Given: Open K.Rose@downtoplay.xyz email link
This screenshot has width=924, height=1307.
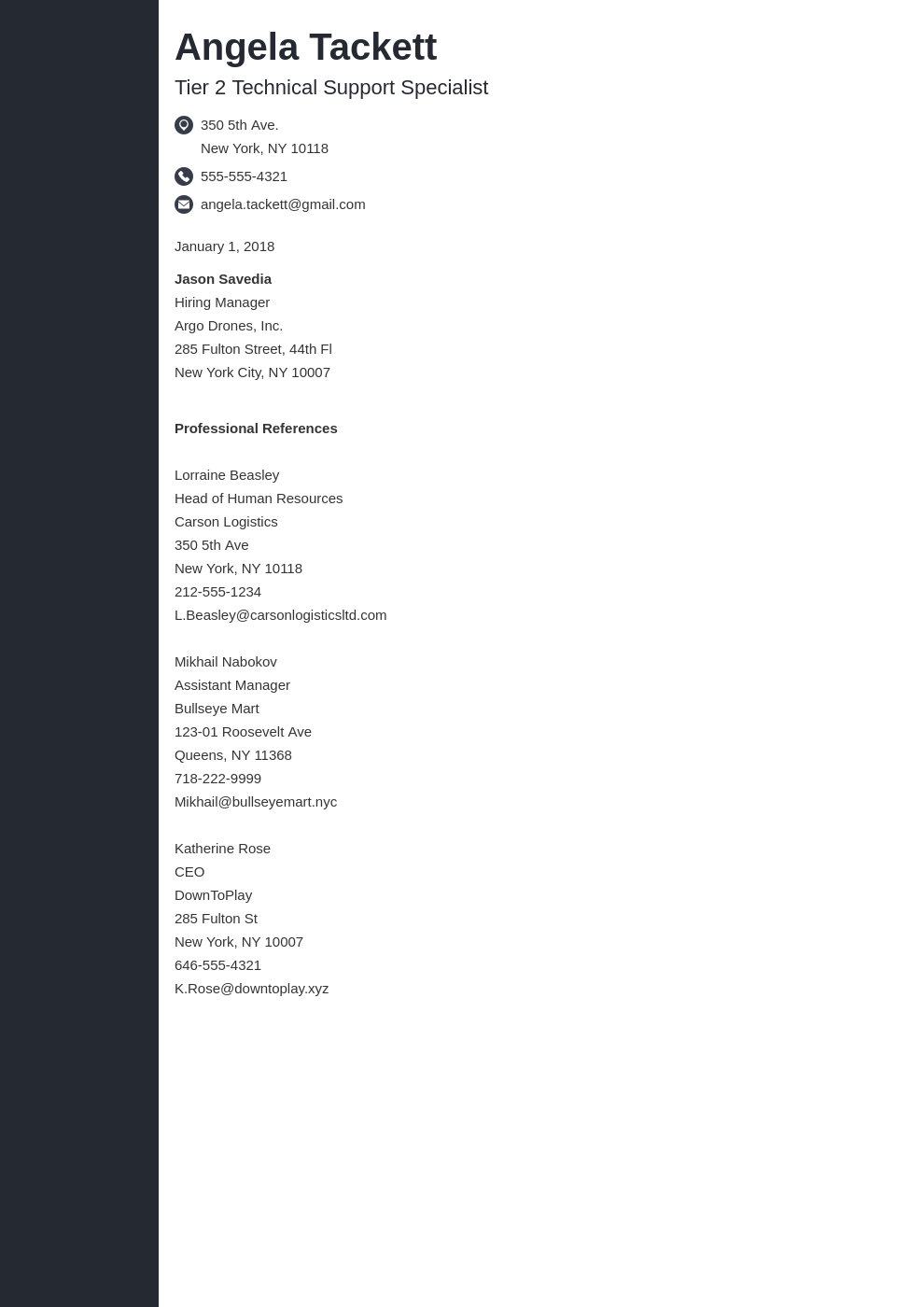Looking at the screenshot, I should (x=251, y=989).
